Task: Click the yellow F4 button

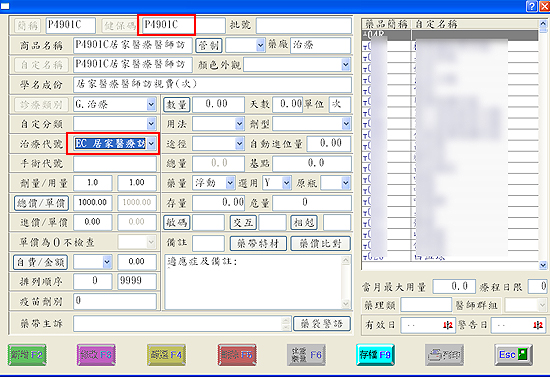Action: [x=166, y=355]
